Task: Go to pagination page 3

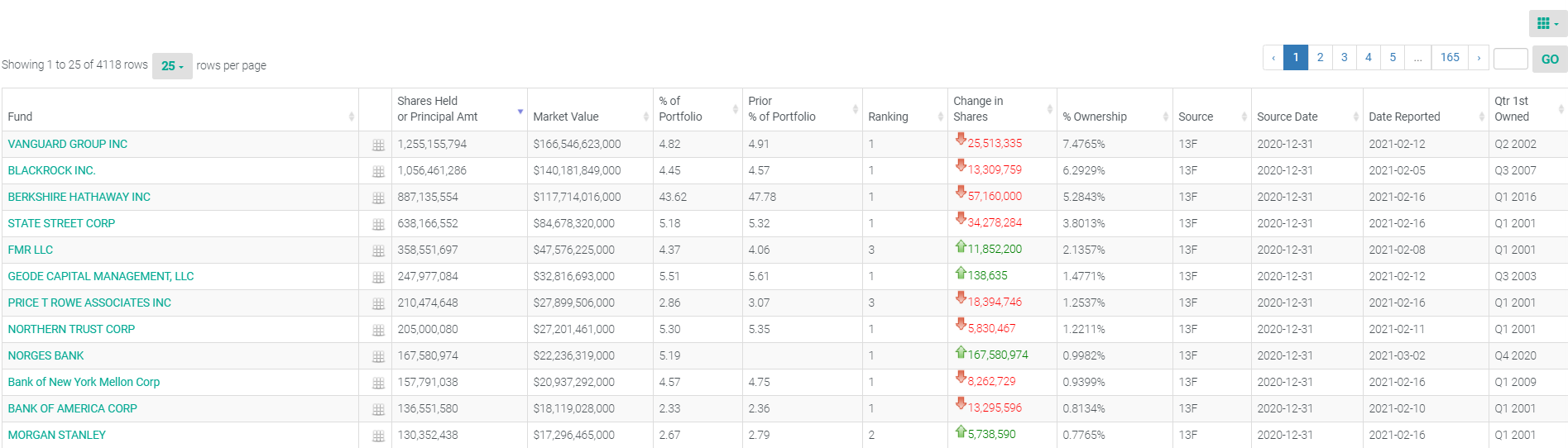Action: pos(1344,58)
